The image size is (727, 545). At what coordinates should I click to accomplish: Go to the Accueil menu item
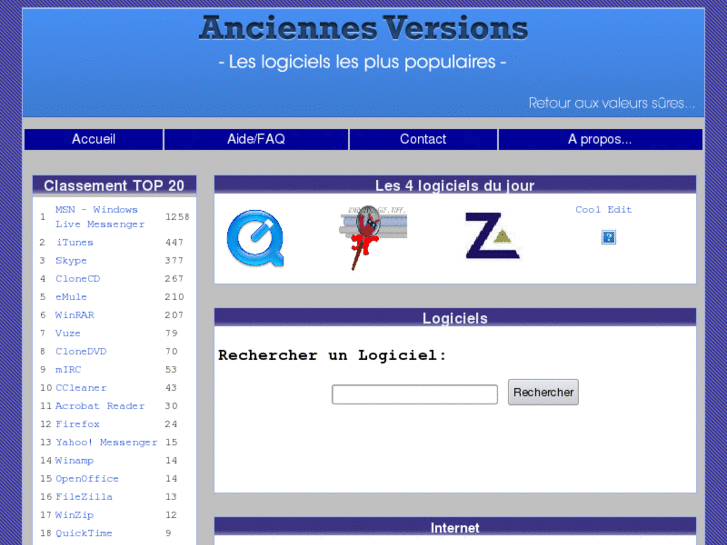pos(94,139)
